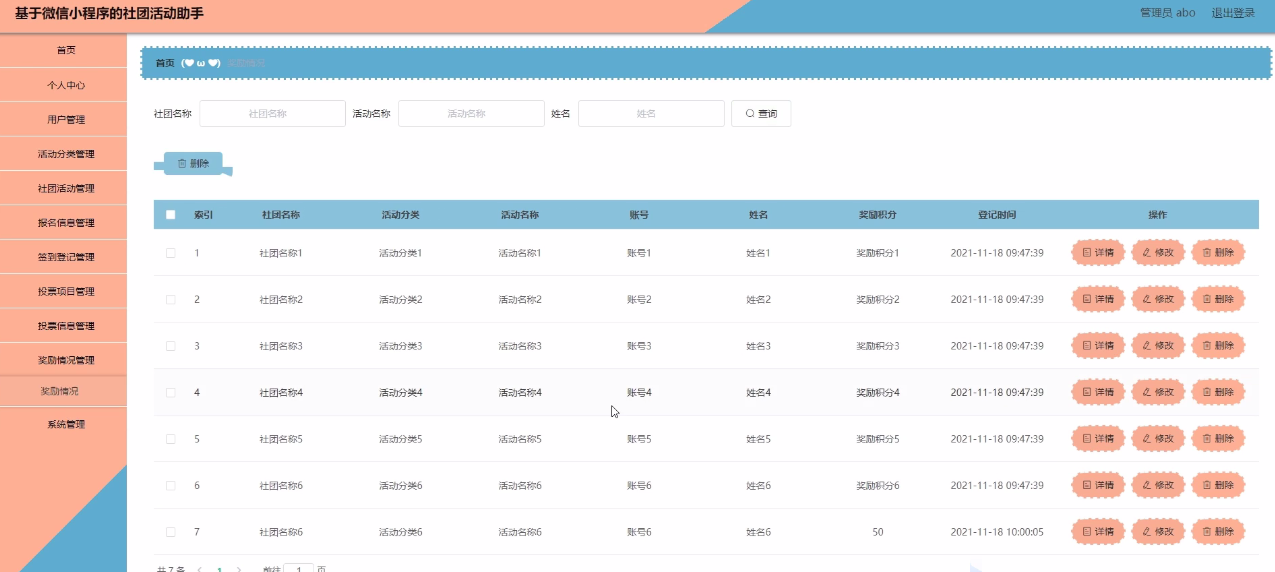Image resolution: width=1275 pixels, height=572 pixels.
Task: Click 退出登录 to log out
Action: point(1233,13)
